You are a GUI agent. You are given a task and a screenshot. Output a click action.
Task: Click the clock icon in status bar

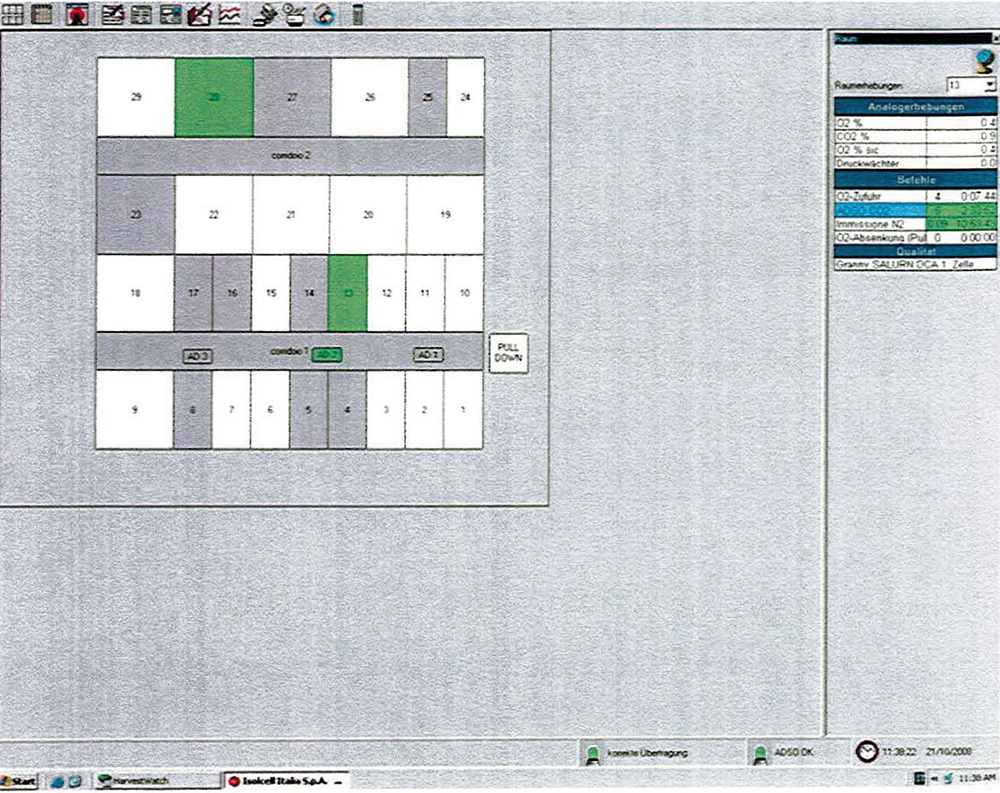tap(866, 750)
